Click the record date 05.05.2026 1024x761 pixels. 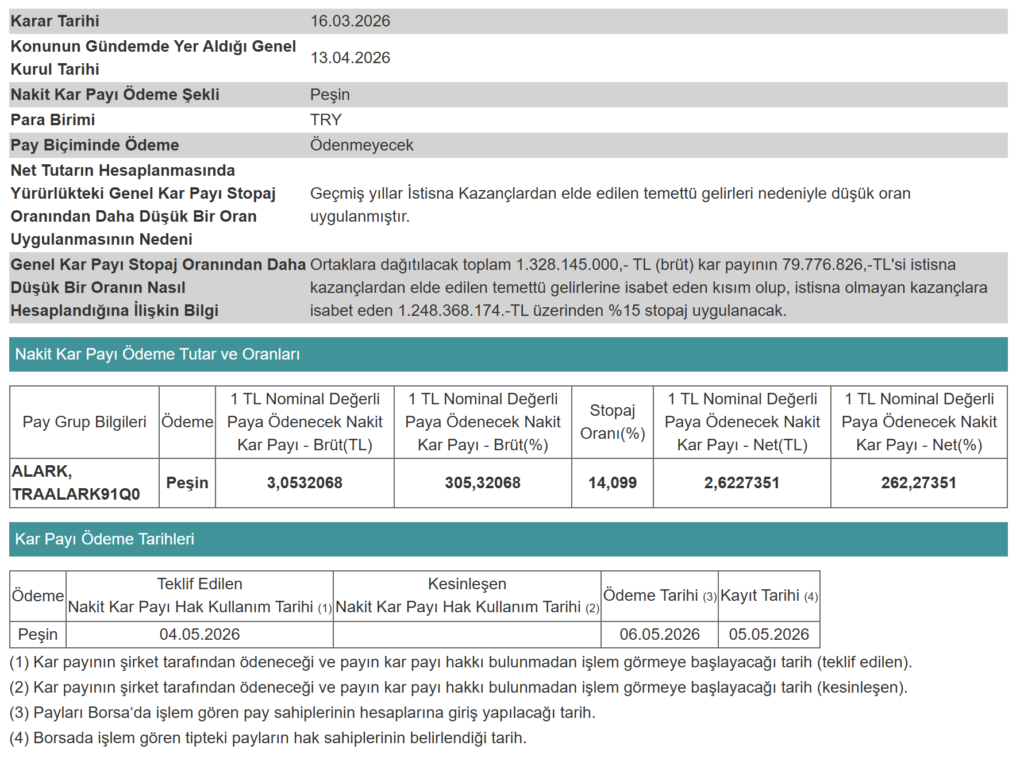click(x=769, y=634)
